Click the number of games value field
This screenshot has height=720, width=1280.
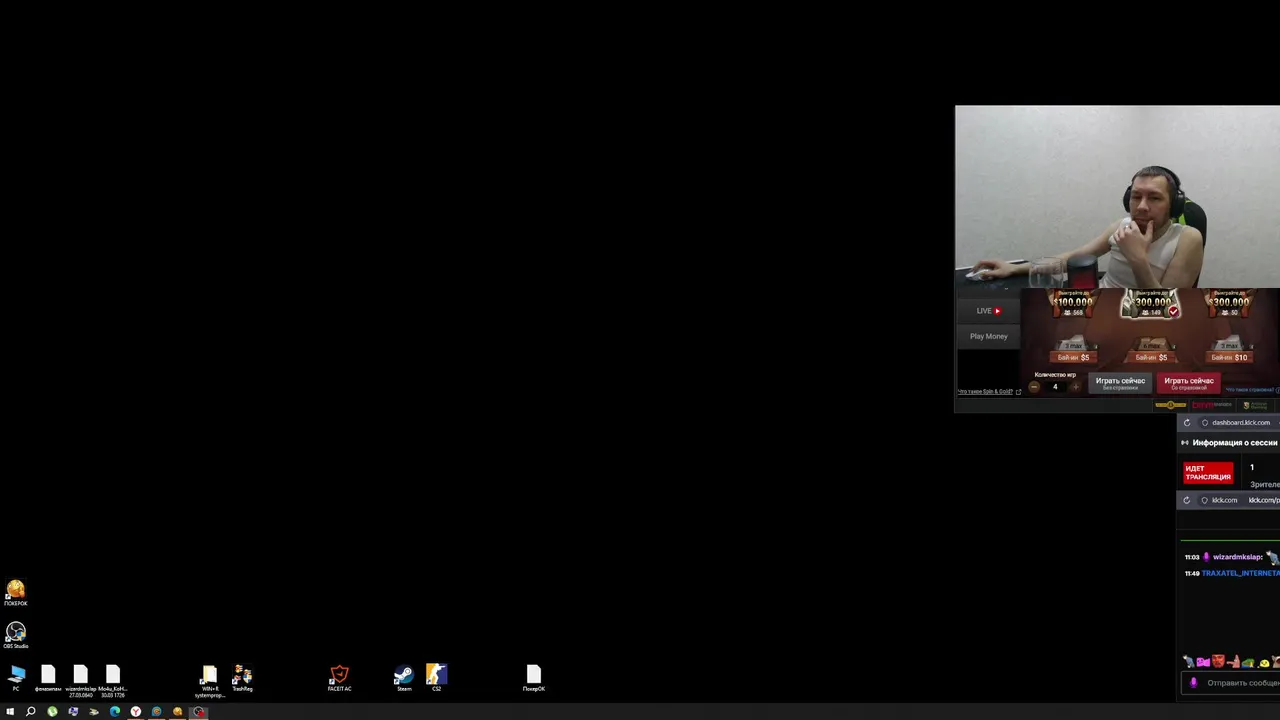coord(1055,387)
